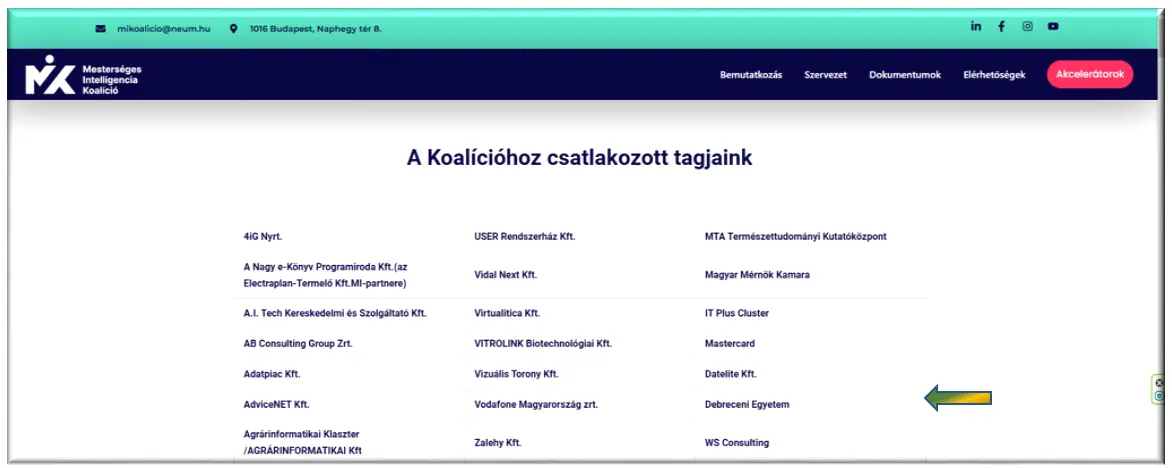
Task: Open the Dokumentumok menu item
Action: click(x=904, y=75)
